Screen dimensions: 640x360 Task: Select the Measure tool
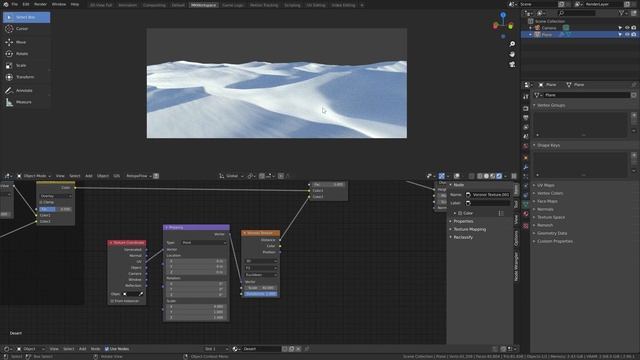click(x=26, y=102)
